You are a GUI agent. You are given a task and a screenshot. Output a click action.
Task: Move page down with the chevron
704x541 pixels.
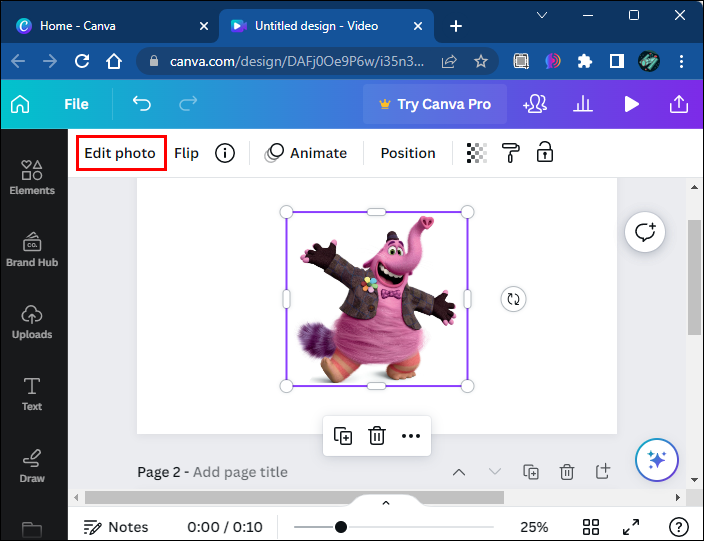point(495,471)
